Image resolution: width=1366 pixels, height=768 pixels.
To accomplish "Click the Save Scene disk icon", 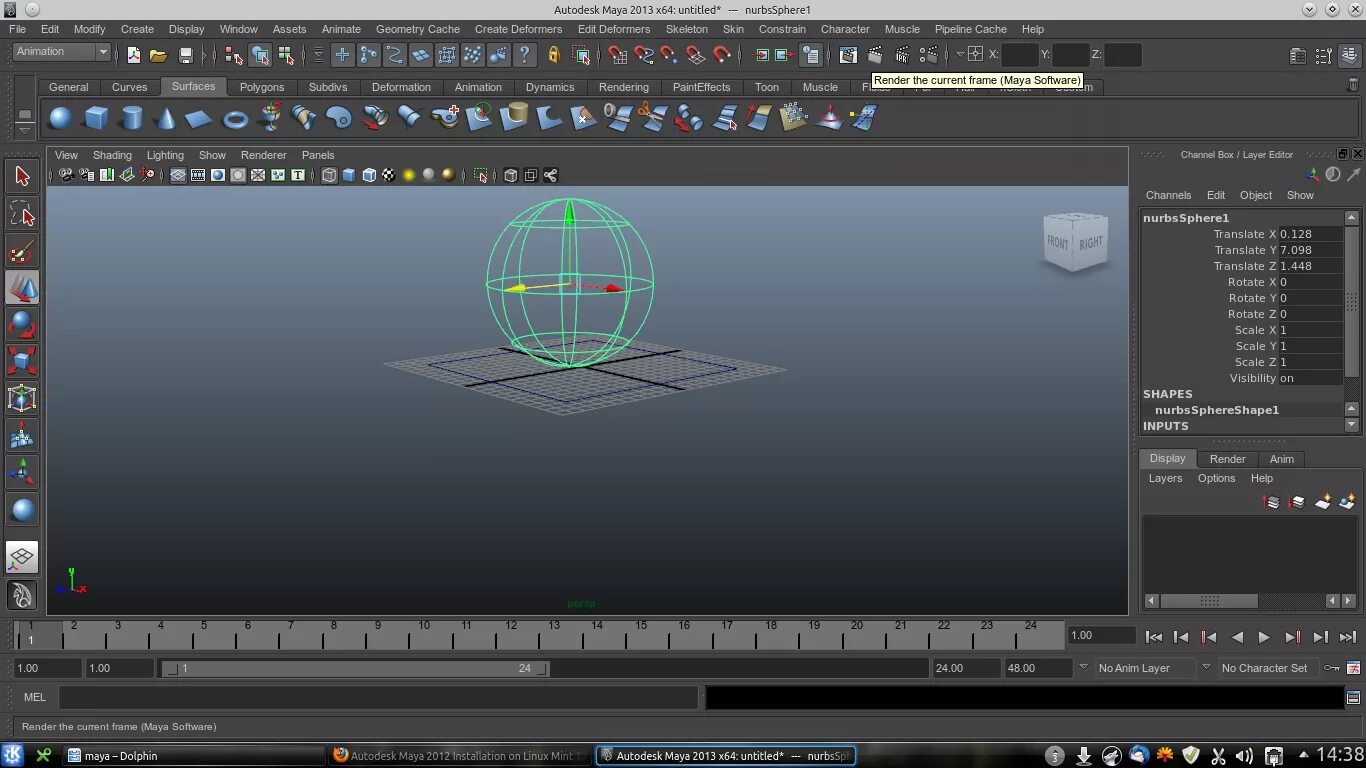I will [185, 55].
